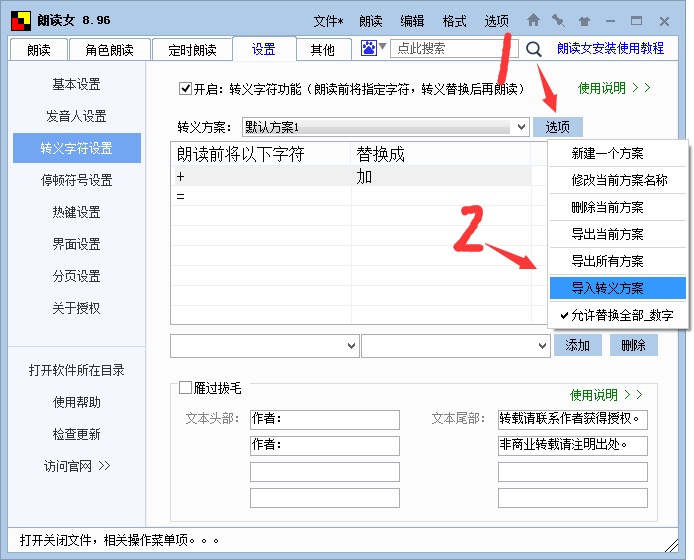694x560 pixels.
Task: Click the Baidu paw search engine icon
Action: point(369,48)
